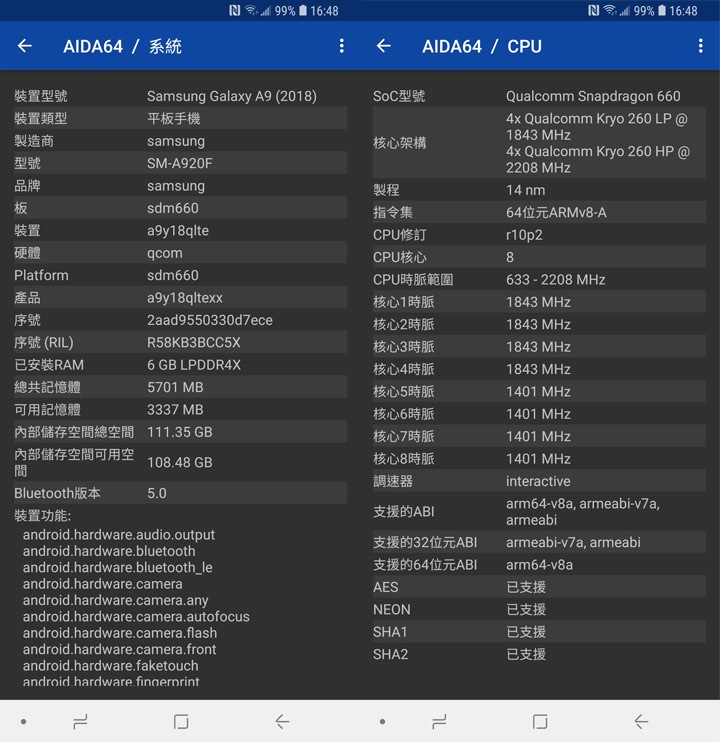Select the Bluetooth版本 5.0 row
Image resolution: width=720 pixels, height=742 pixels.
180,493
